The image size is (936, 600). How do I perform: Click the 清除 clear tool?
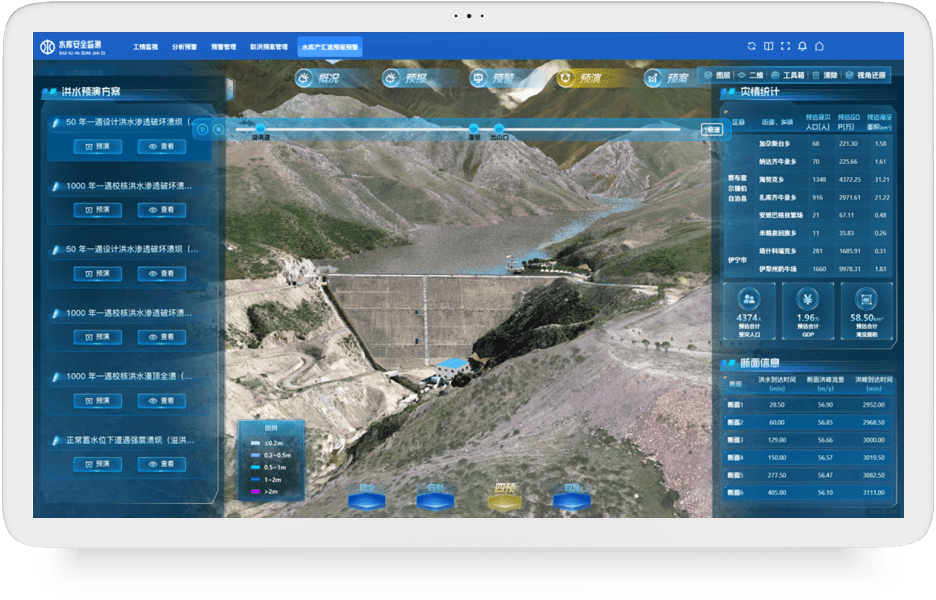click(x=826, y=75)
